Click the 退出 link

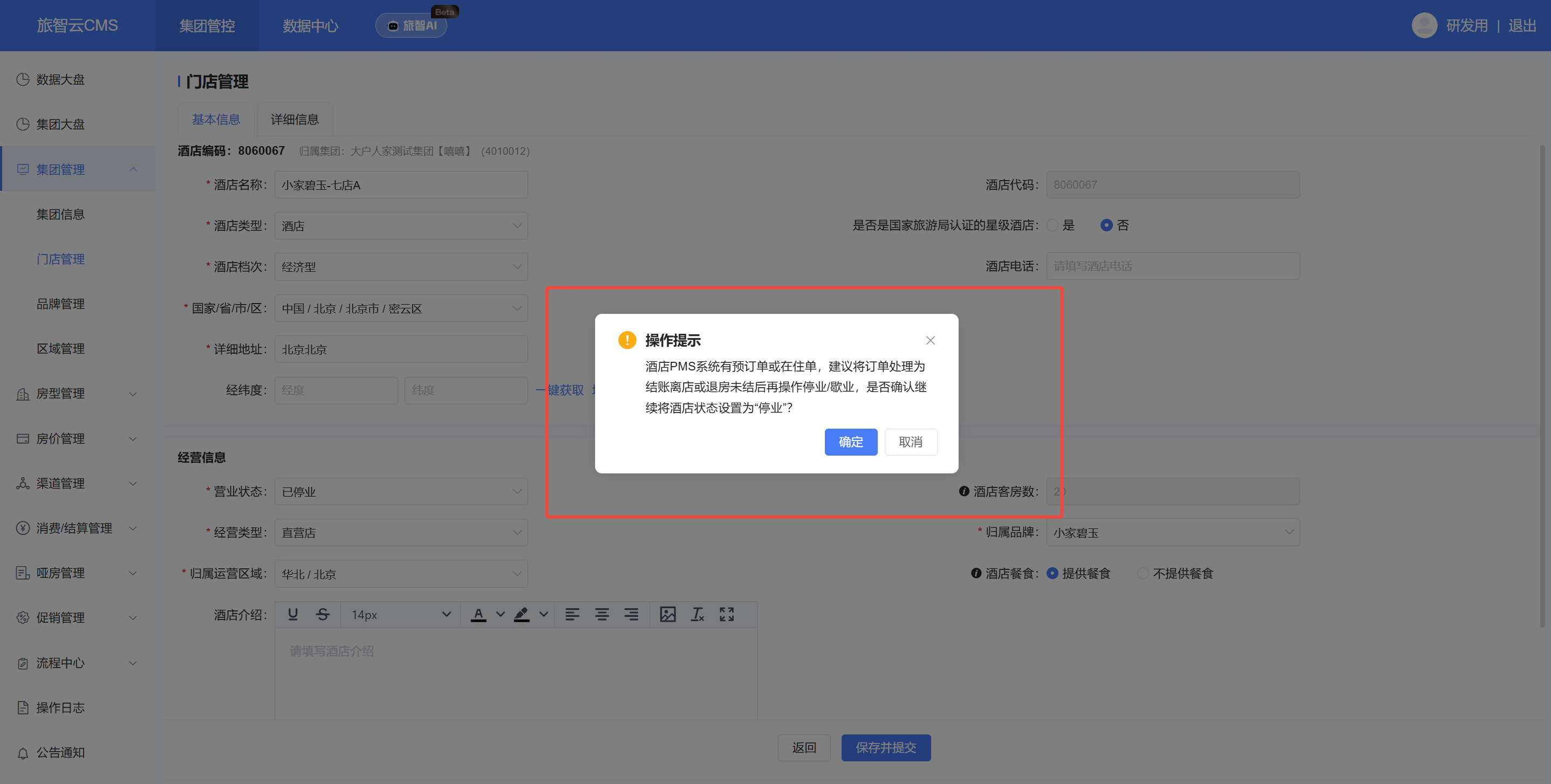pyautogui.click(x=1521, y=26)
